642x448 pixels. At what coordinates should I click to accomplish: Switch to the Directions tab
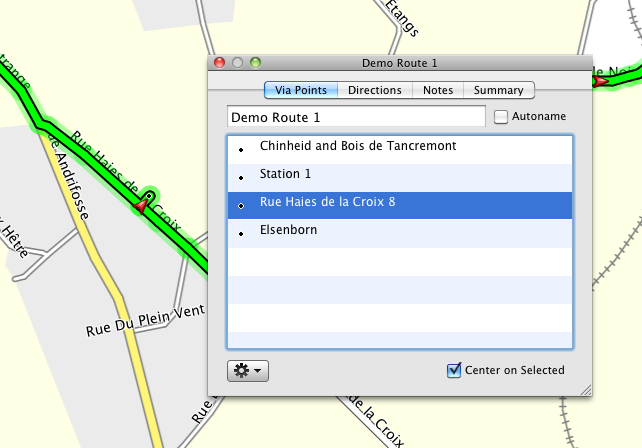(x=375, y=90)
